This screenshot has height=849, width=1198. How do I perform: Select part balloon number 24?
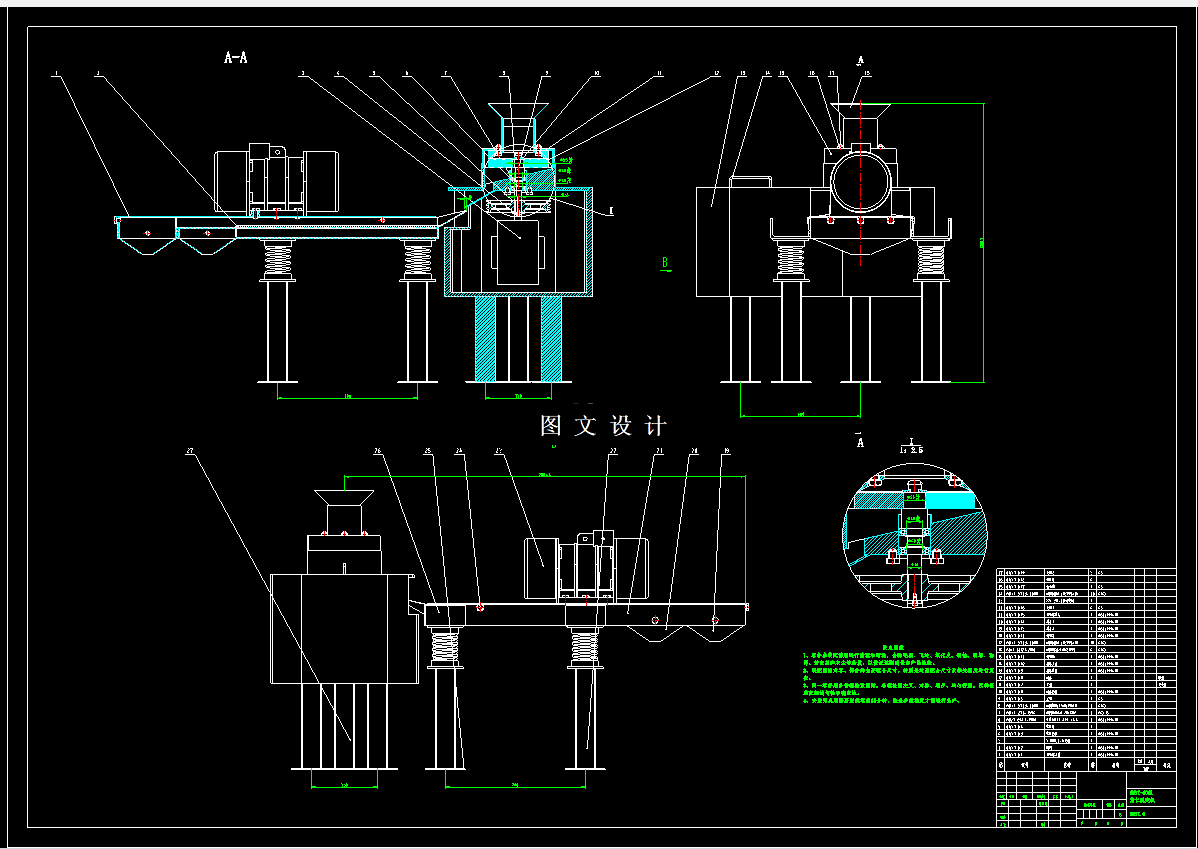click(x=459, y=452)
